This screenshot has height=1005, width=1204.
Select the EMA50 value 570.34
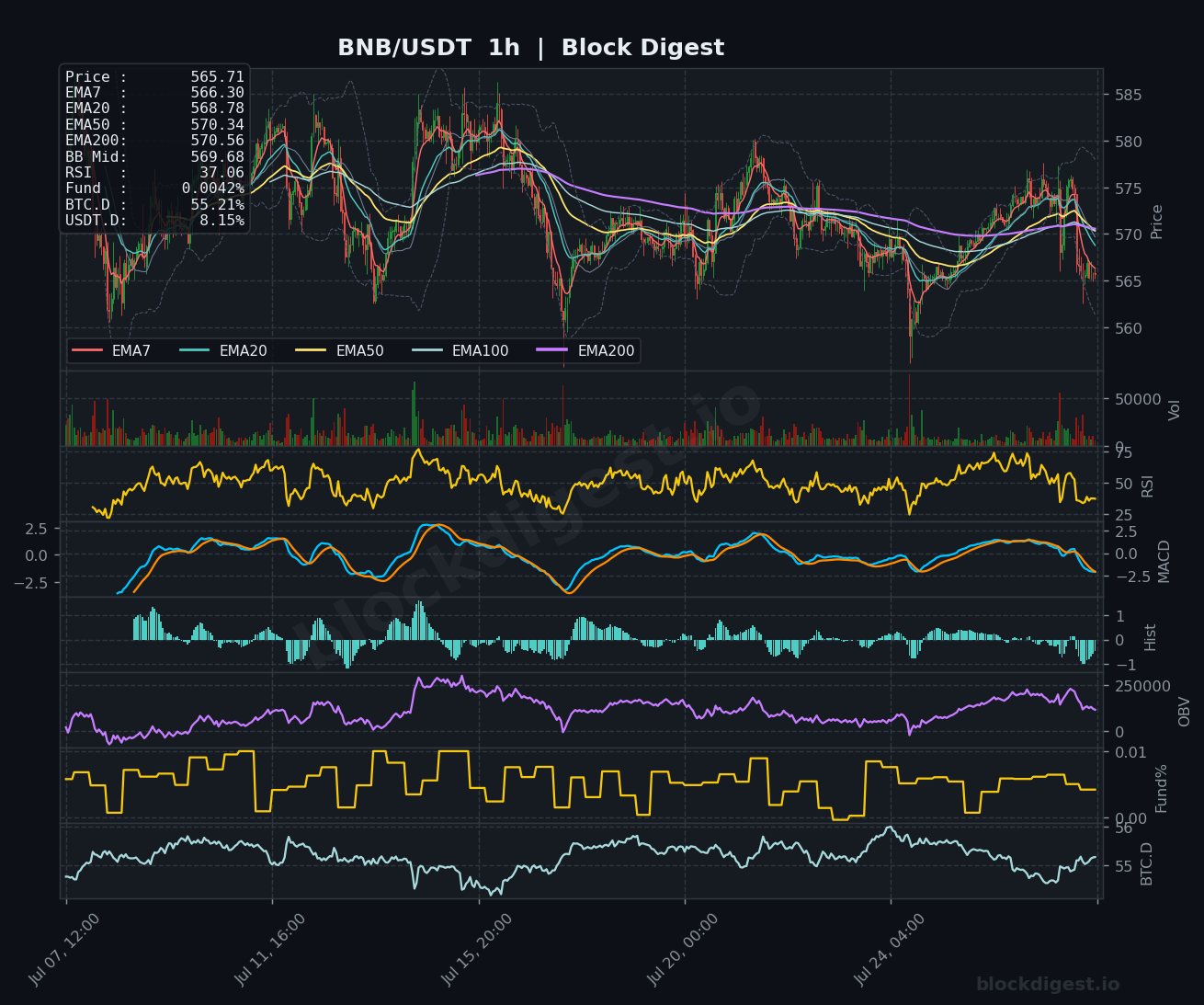(218, 124)
